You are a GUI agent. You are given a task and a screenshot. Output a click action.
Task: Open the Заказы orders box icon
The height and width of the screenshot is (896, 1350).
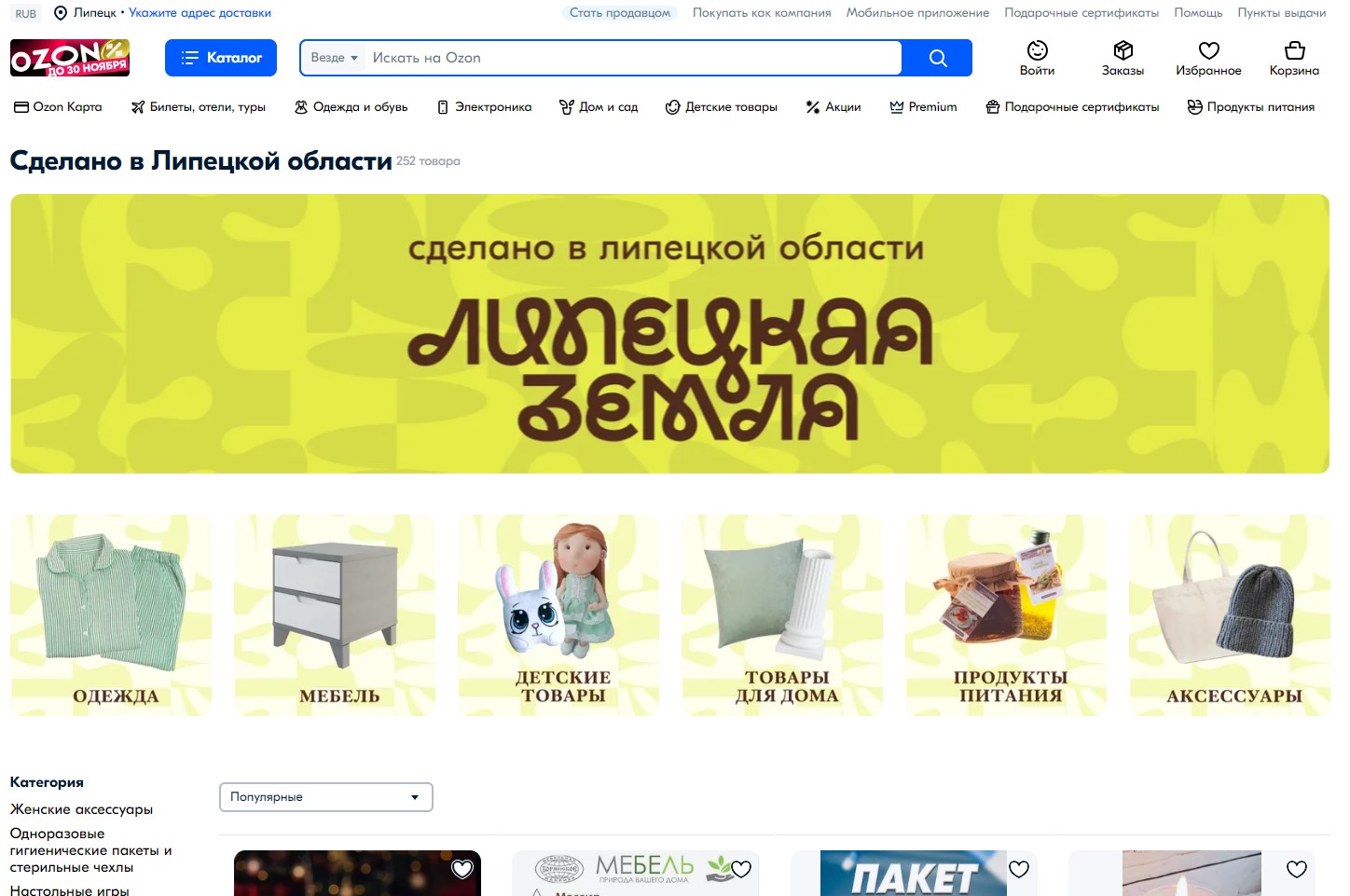coord(1123,50)
